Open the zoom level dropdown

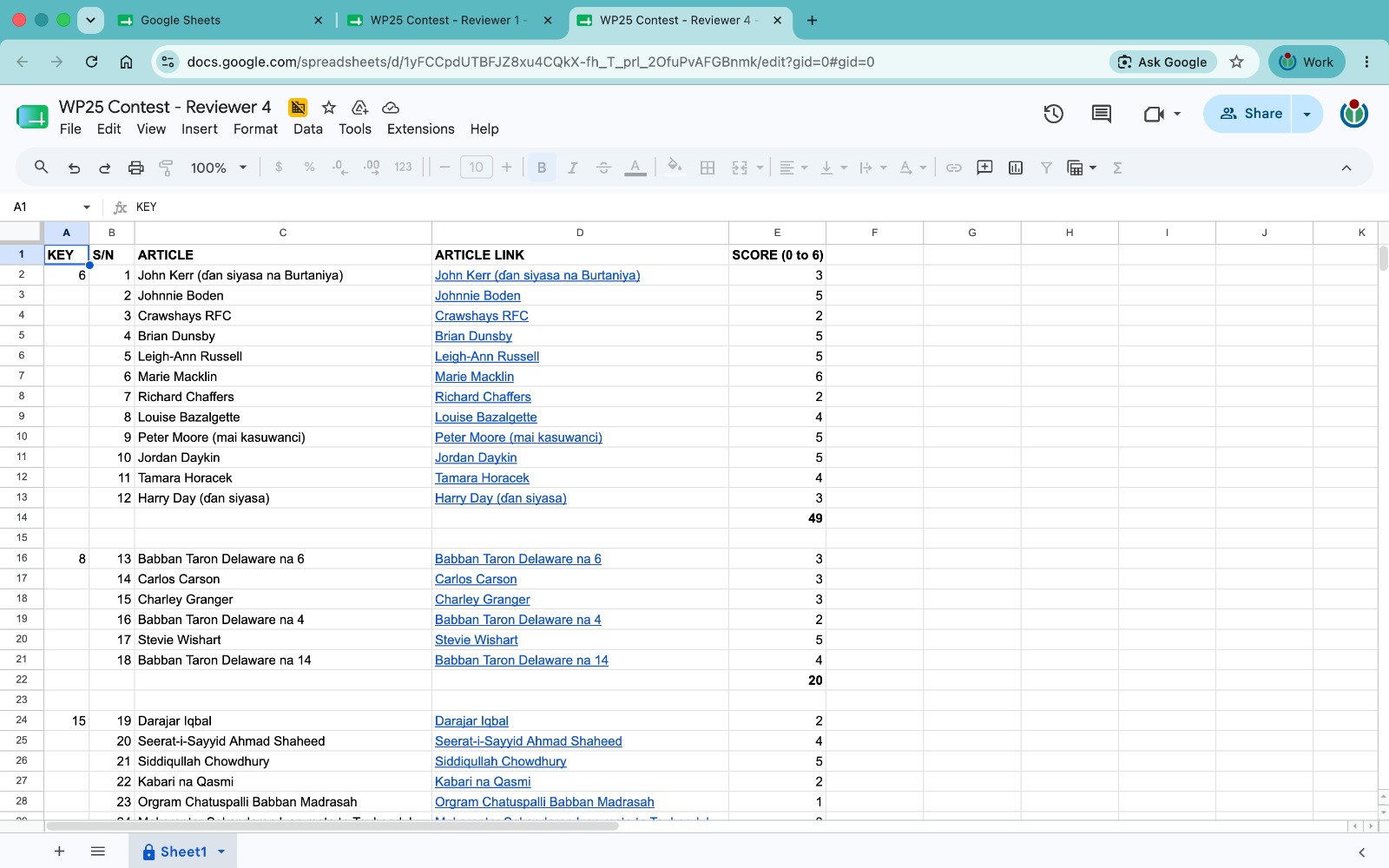tap(219, 168)
